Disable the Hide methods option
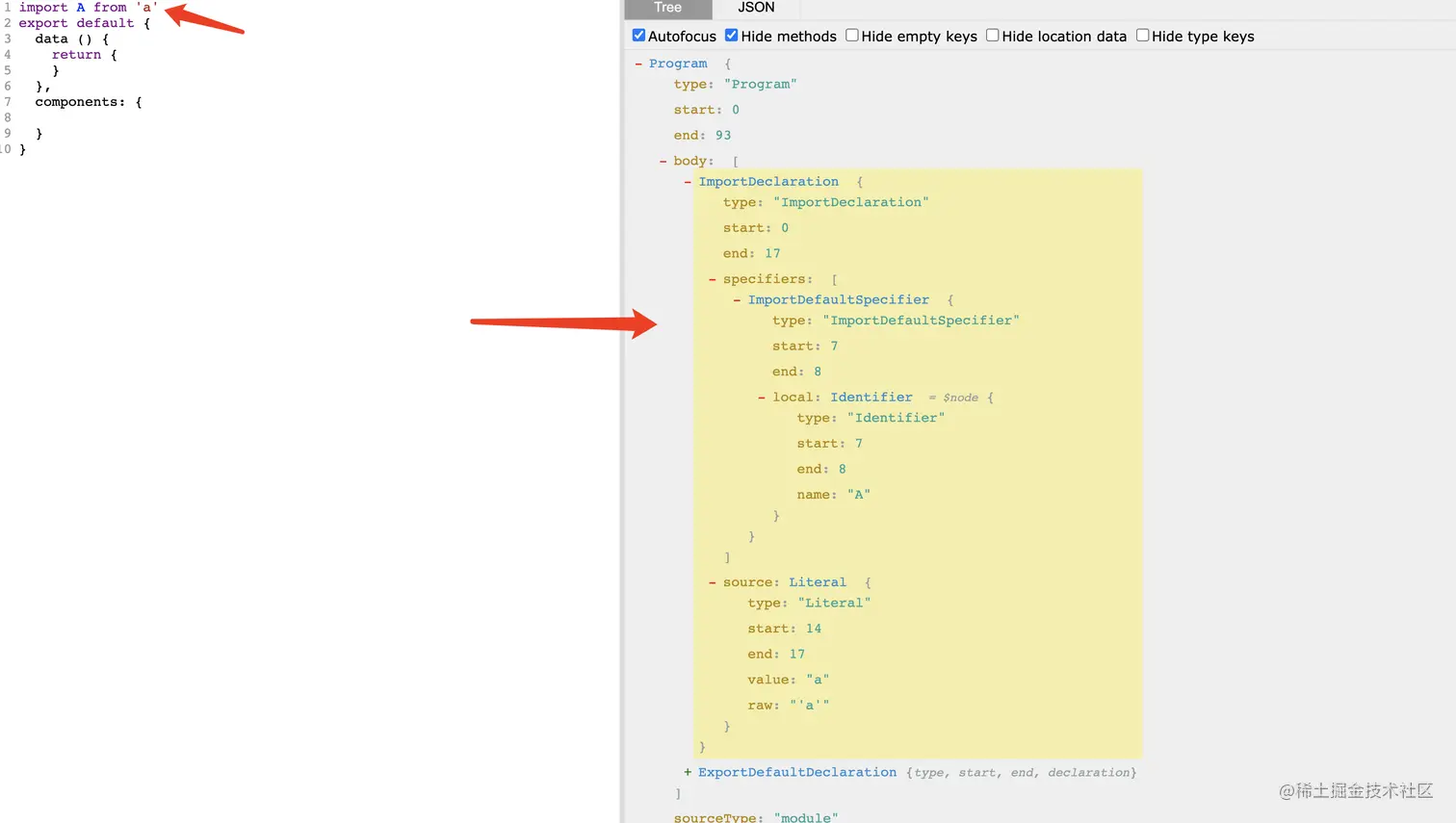The width and height of the screenshot is (1456, 823). pos(732,36)
